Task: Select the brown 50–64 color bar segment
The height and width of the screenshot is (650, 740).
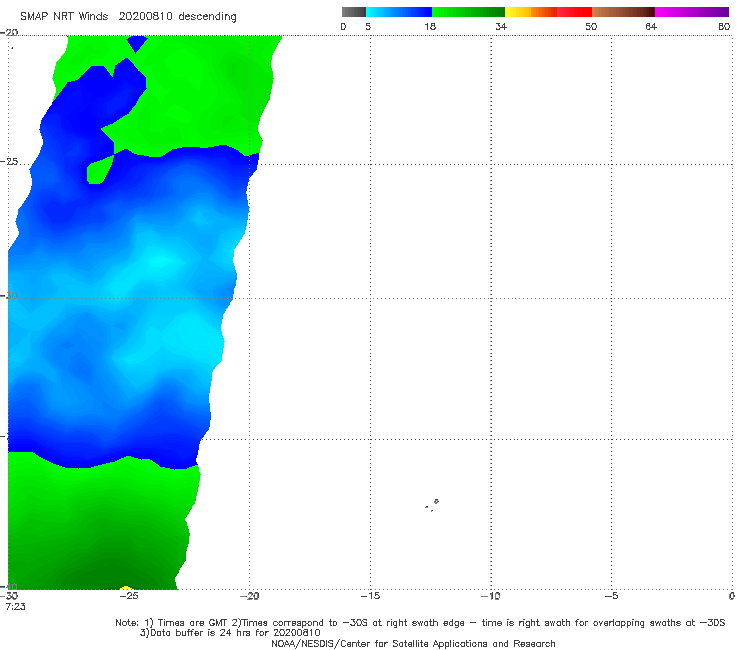Action: point(623,12)
